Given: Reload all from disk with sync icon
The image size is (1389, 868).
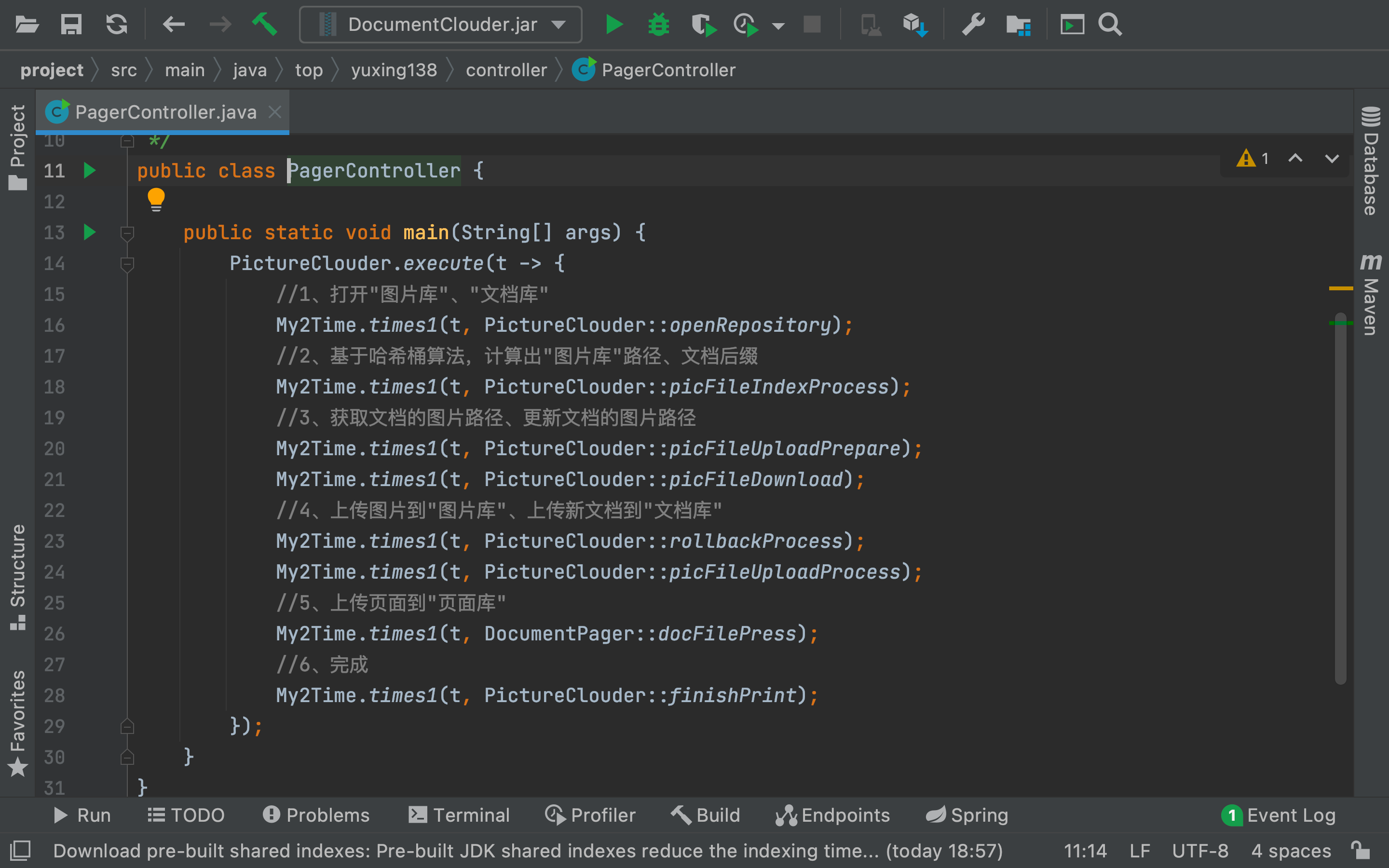Looking at the screenshot, I should click(117, 25).
